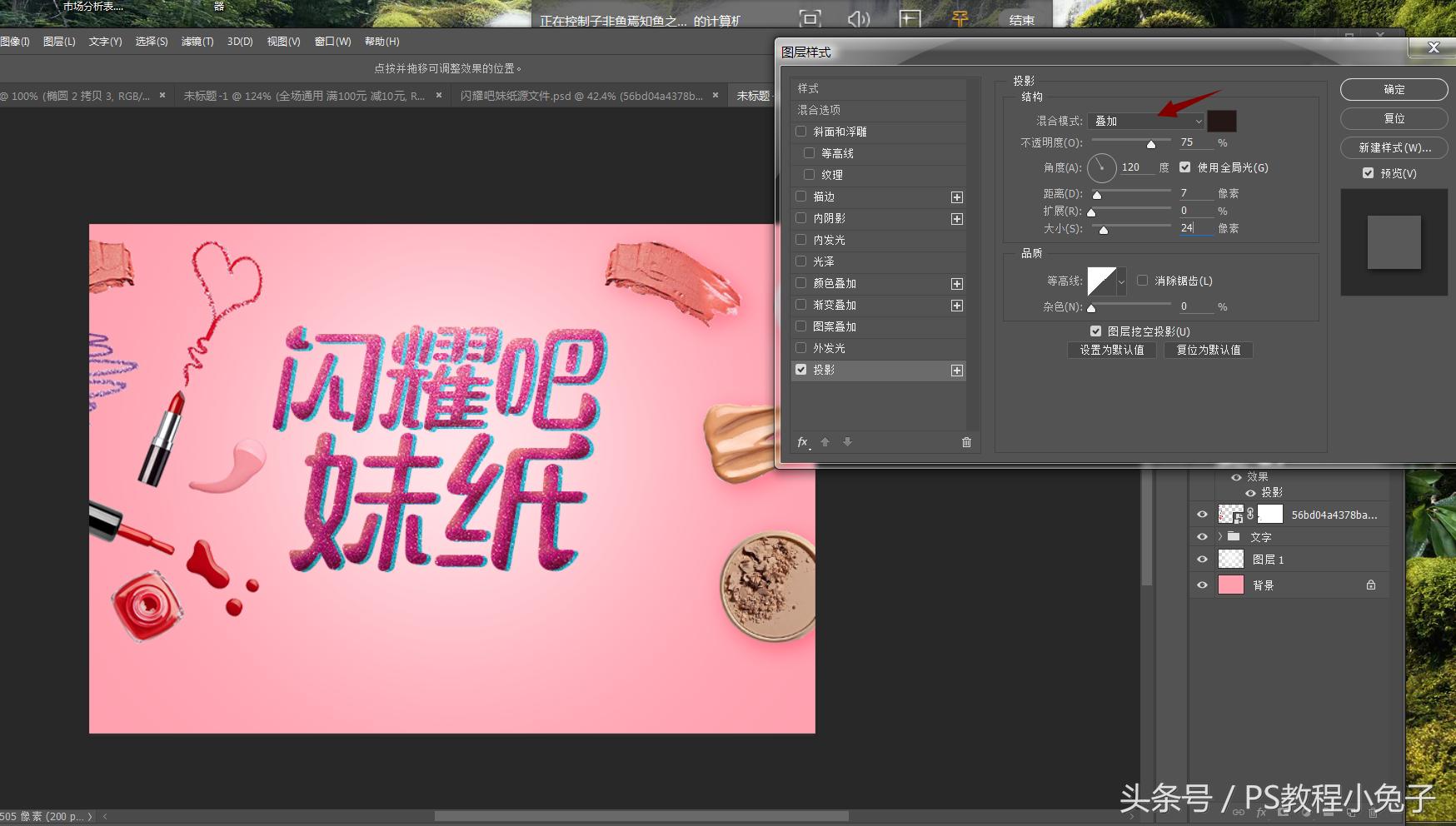Click the lock icon on the 背景 layer
This screenshot has width=1456, height=826.
(x=1370, y=585)
